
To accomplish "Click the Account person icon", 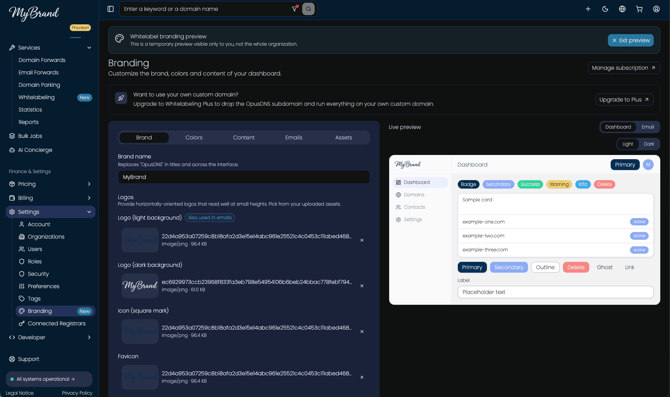I will pos(22,224).
